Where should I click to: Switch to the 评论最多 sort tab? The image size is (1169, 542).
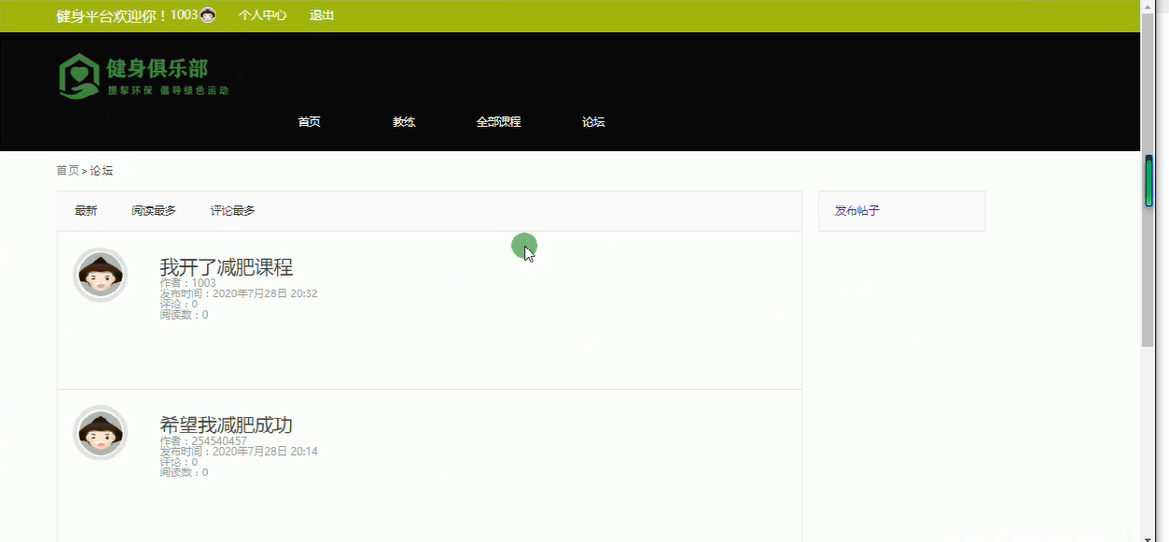pyautogui.click(x=233, y=211)
